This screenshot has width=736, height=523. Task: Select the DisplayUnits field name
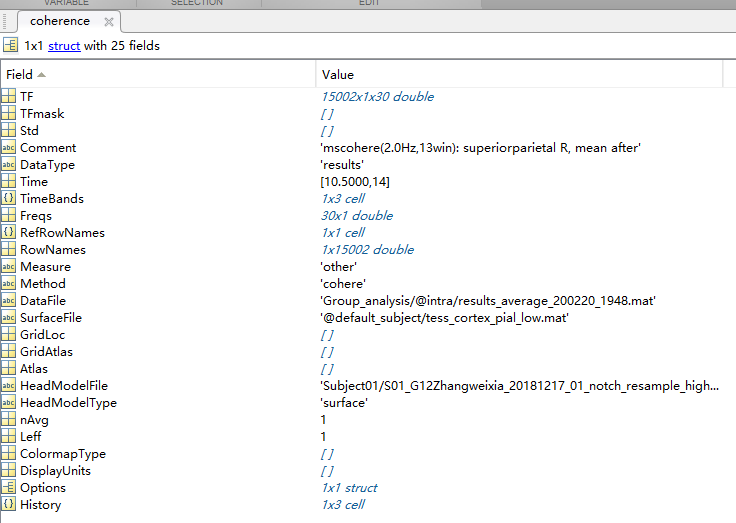pyautogui.click(x=55, y=471)
